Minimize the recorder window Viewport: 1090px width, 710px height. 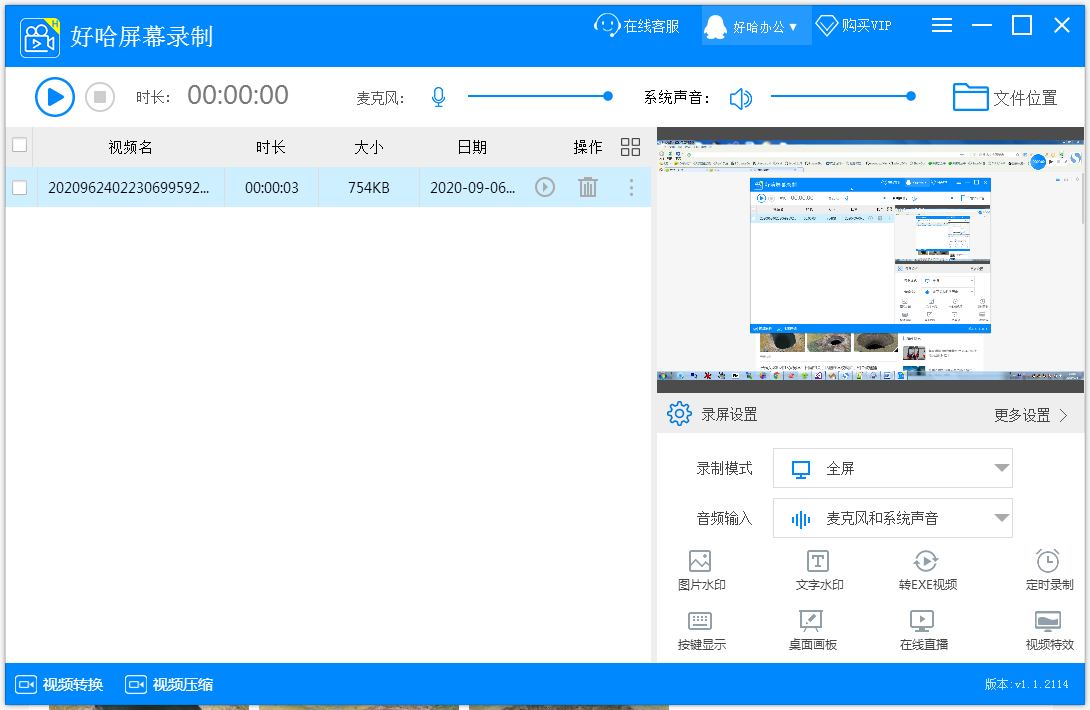coord(982,26)
